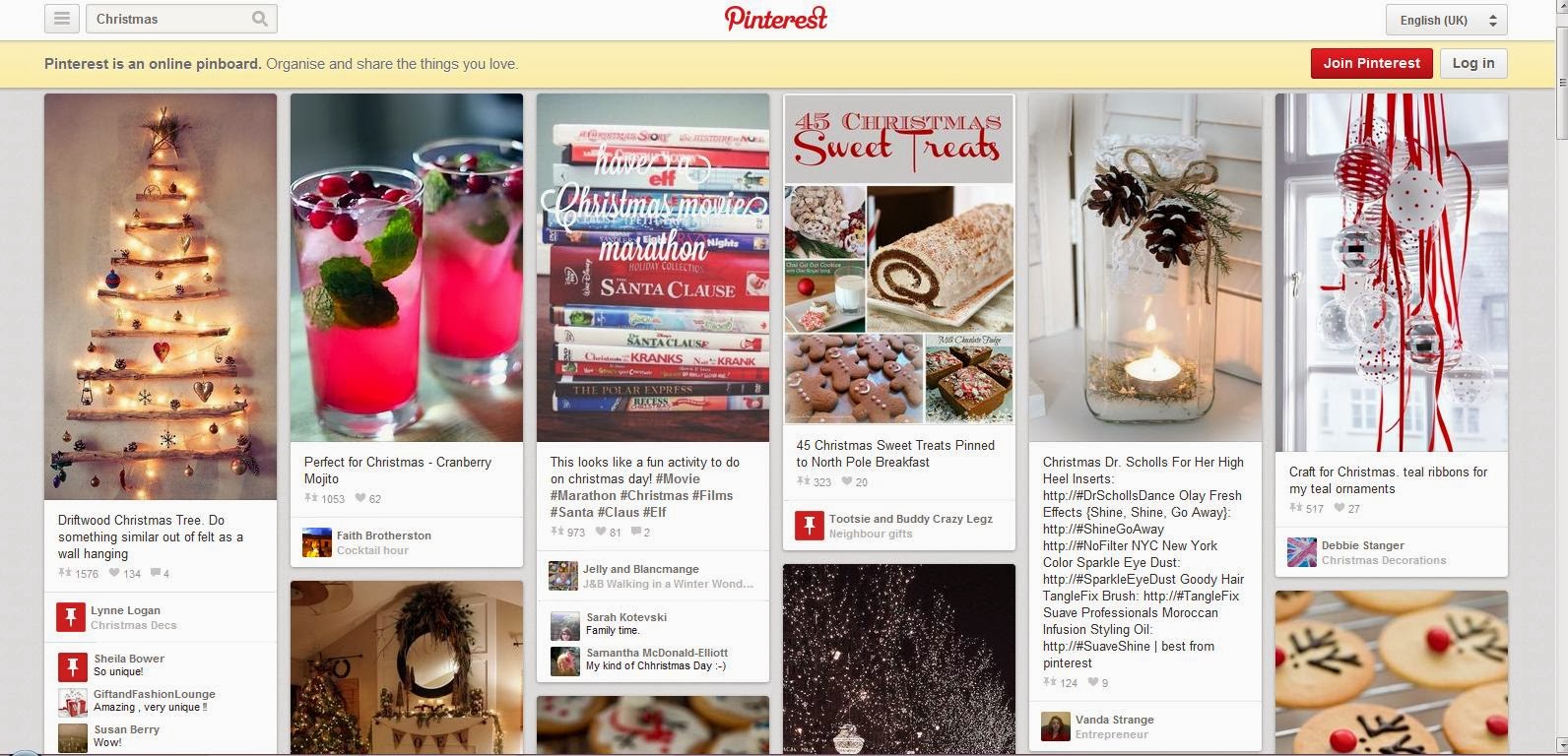Click comment icon on Driftwood Christmas Tree pin
Image resolution: width=1568 pixels, height=756 pixels.
click(x=155, y=573)
